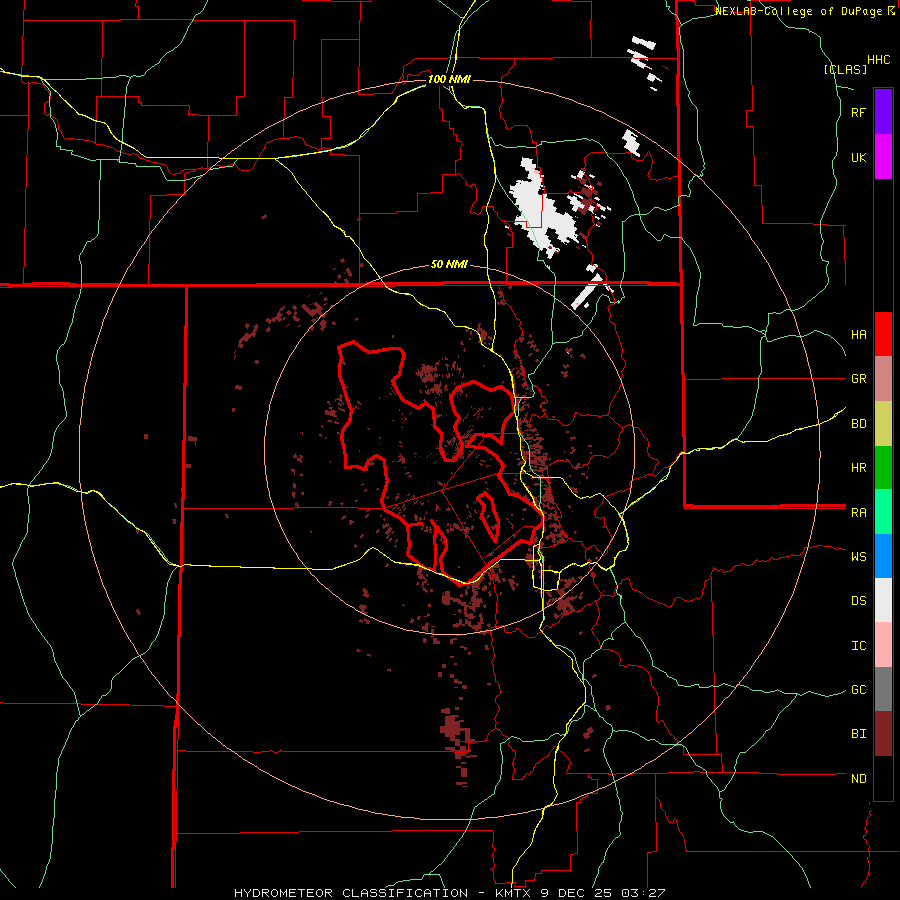
Task: Click the RA legend label
Action: [x=859, y=513]
